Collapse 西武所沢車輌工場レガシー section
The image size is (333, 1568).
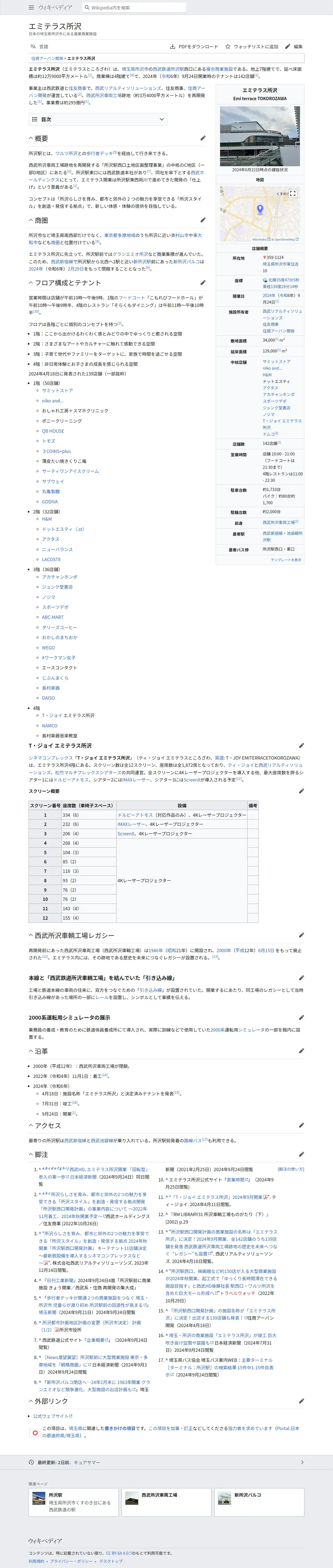pyautogui.click(x=71, y=936)
